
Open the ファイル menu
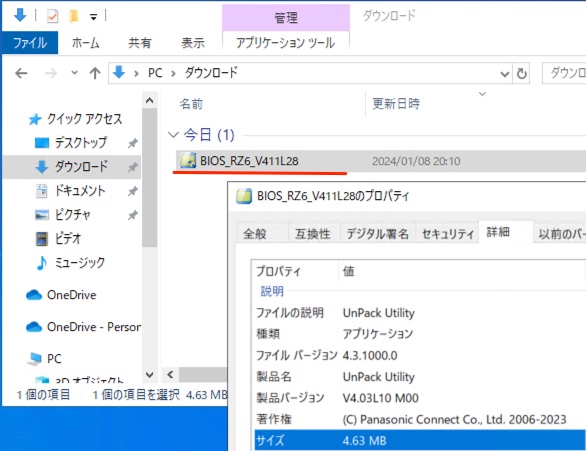point(30,43)
